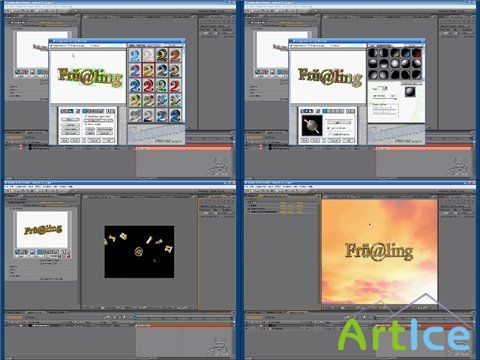Image resolution: width=480 pixels, height=360 pixels.
Task: Click the red-outlined gold "2" selected preset
Action: [x=148, y=71]
